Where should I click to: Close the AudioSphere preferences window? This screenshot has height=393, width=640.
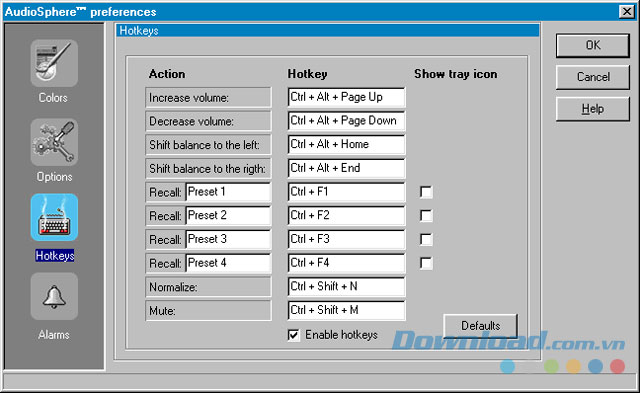pos(626,11)
